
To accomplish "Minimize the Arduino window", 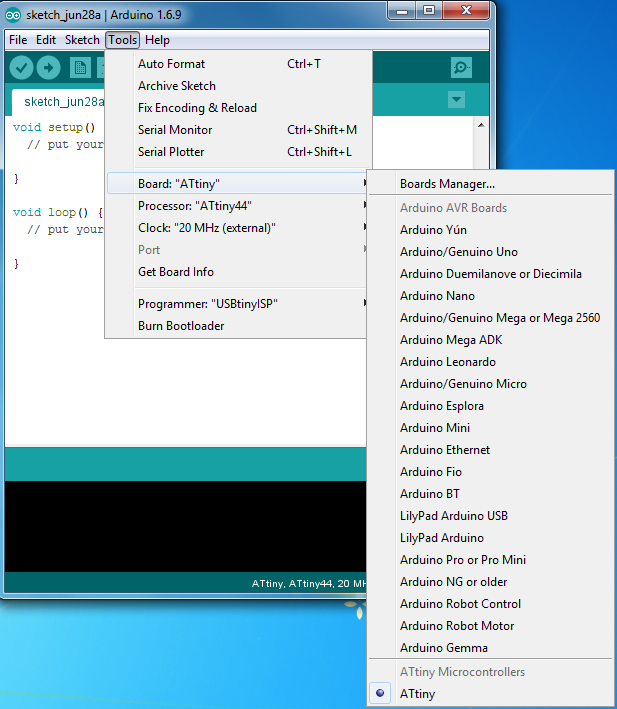I will [x=402, y=11].
